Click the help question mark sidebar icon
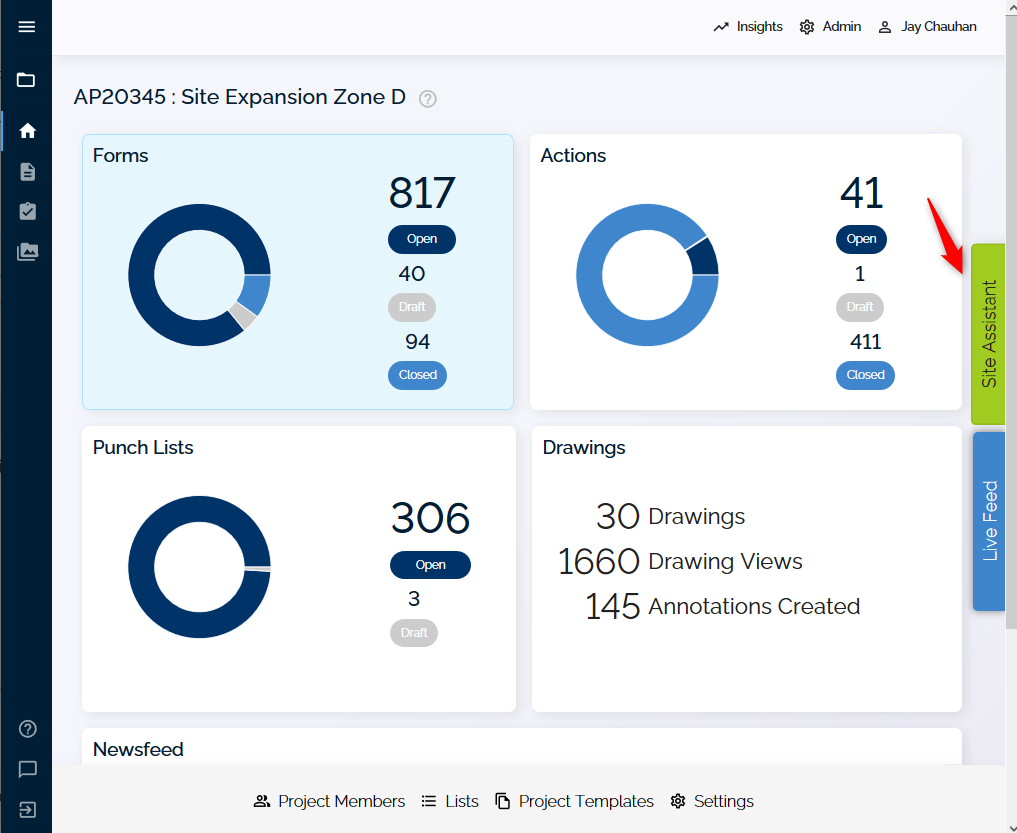This screenshot has width=1017, height=833. tap(27, 729)
